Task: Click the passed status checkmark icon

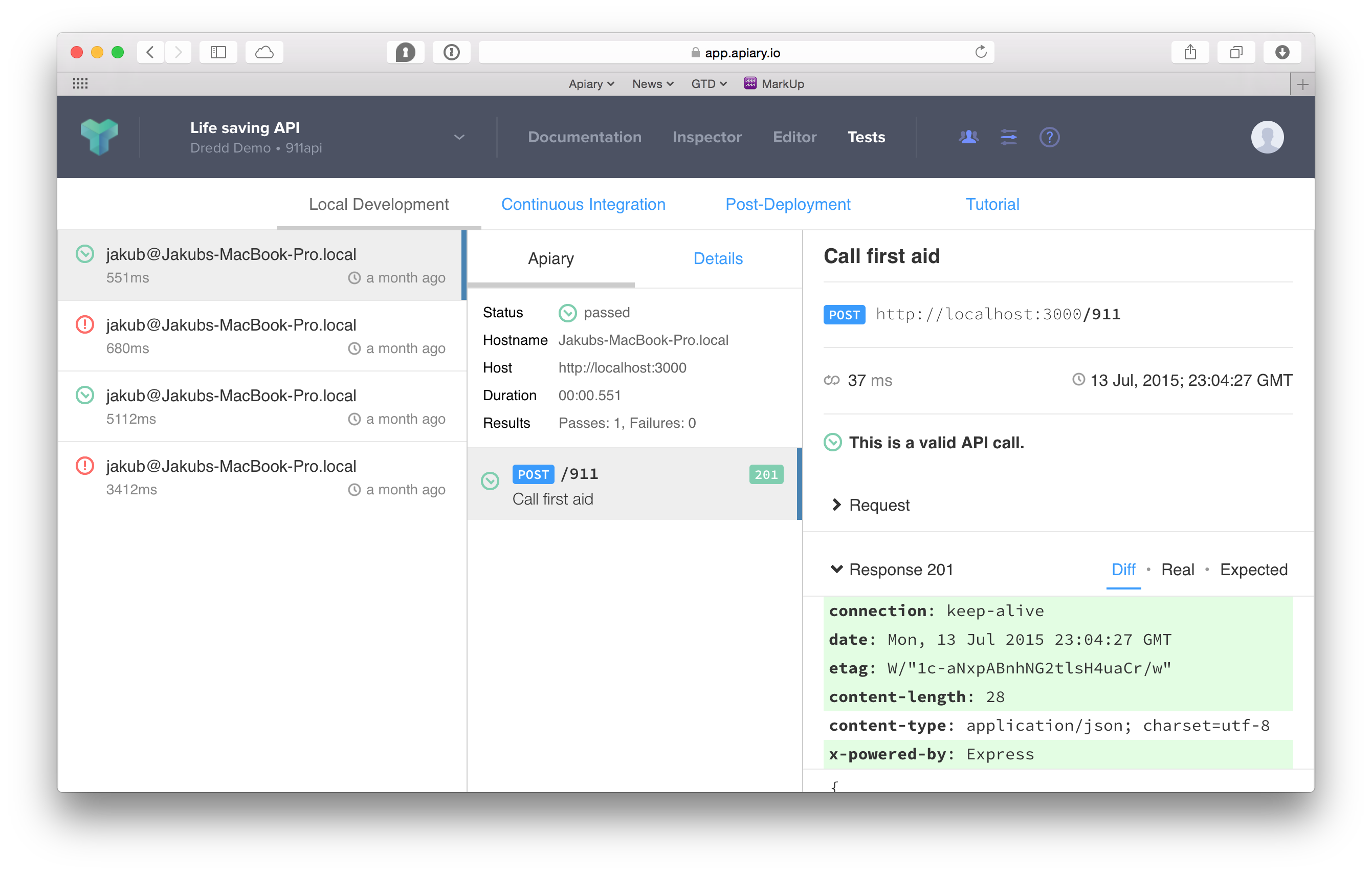Action: pyautogui.click(x=567, y=311)
